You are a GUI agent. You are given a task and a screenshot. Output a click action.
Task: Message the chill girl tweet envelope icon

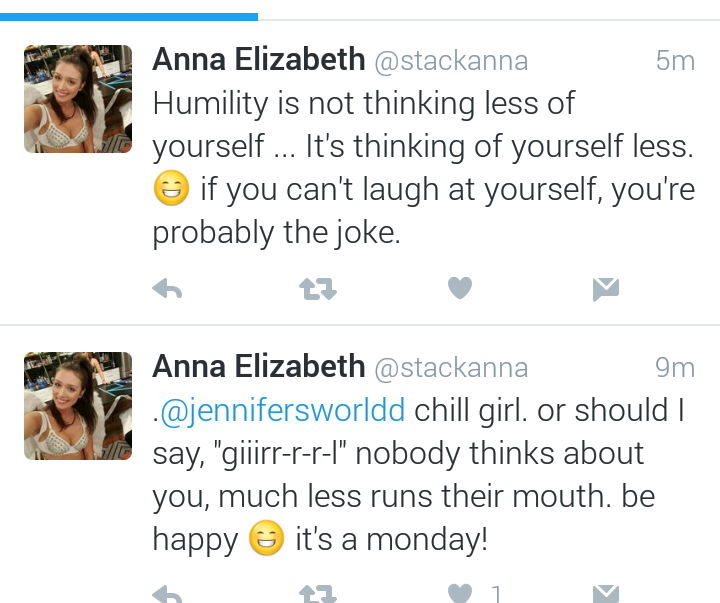[606, 594]
